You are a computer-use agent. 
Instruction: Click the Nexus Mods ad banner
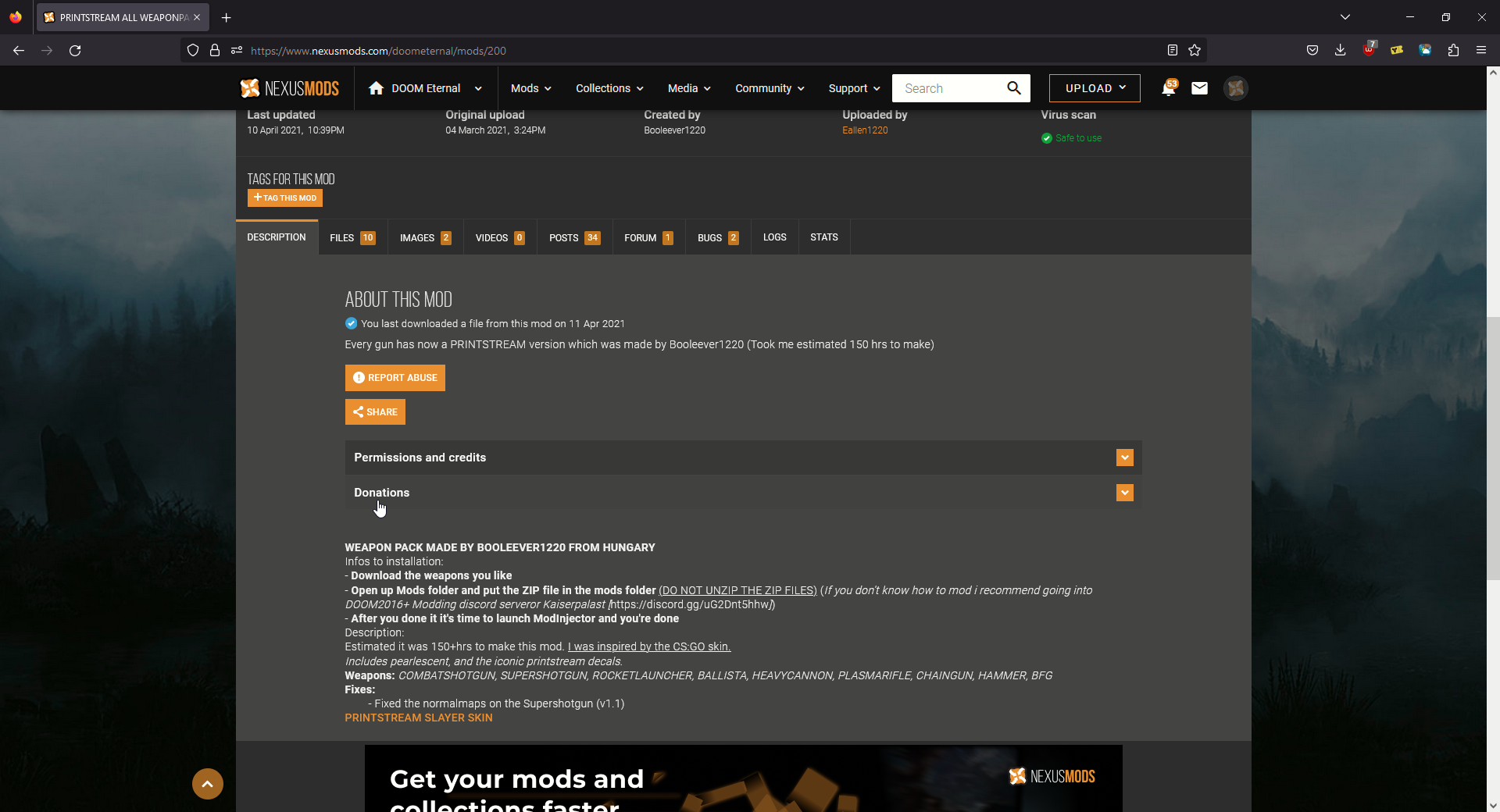coord(744,778)
